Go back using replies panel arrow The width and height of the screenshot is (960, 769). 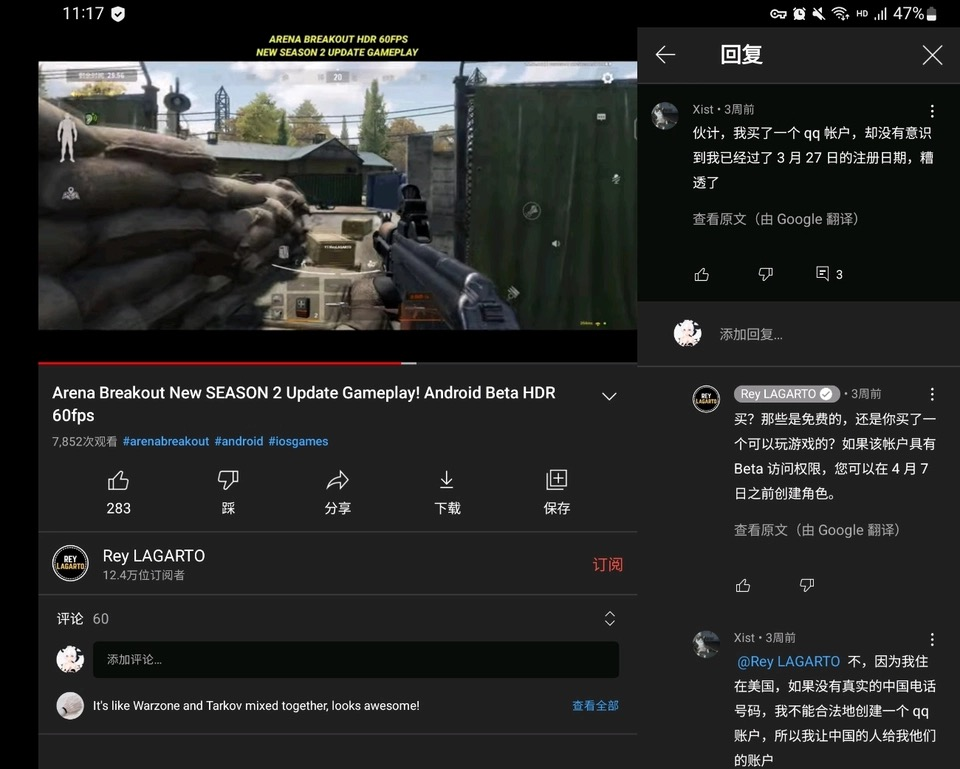click(666, 55)
